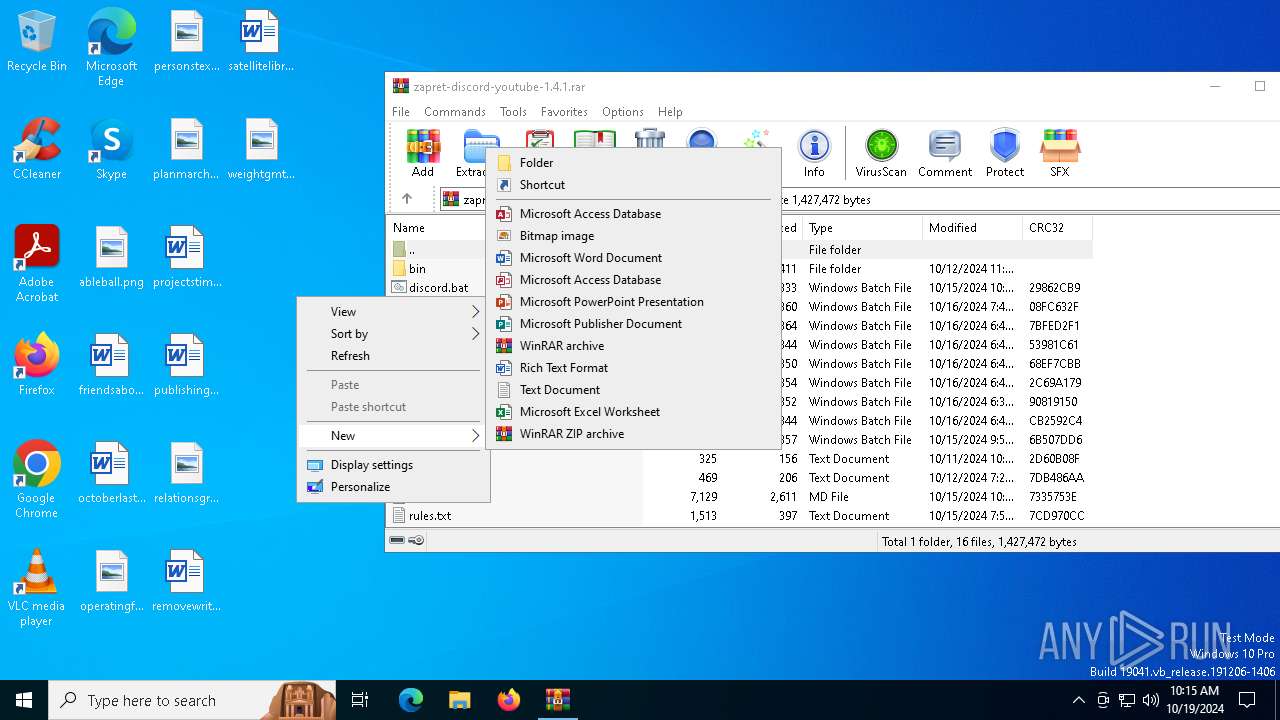Open the Info toolbar icon
1280x720 pixels.
click(814, 153)
